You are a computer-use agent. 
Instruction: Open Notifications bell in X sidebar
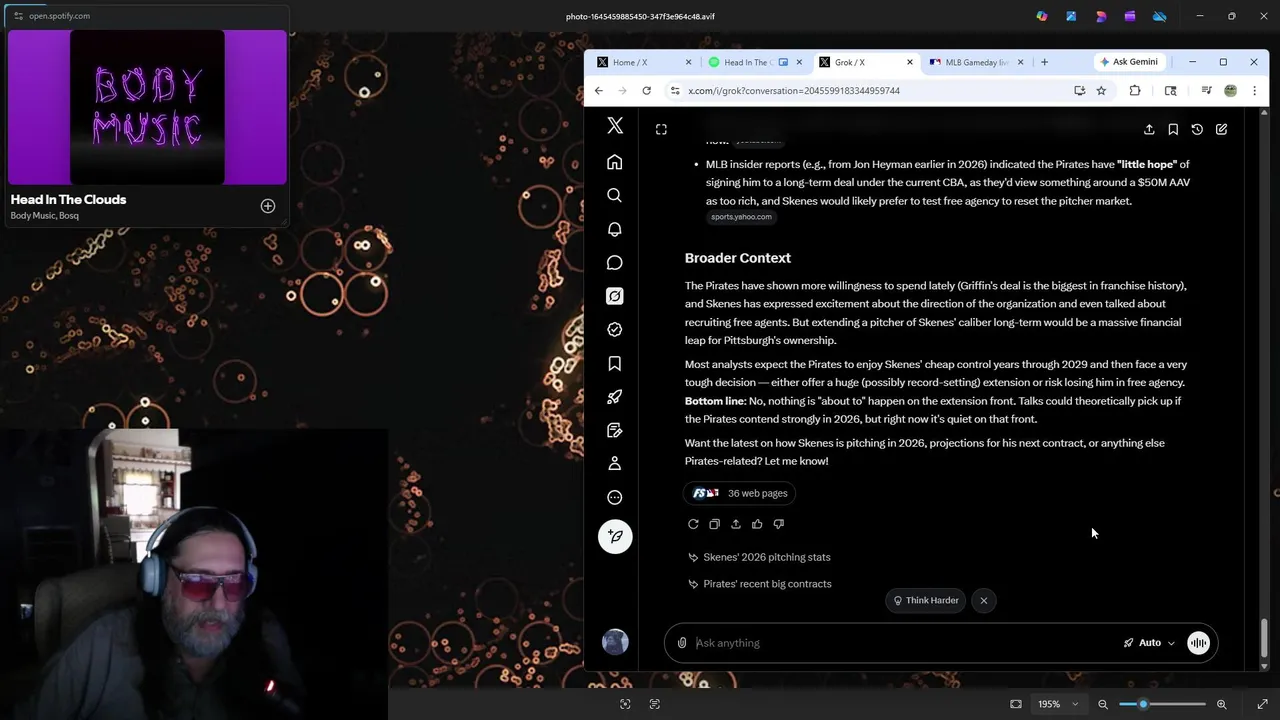click(615, 229)
